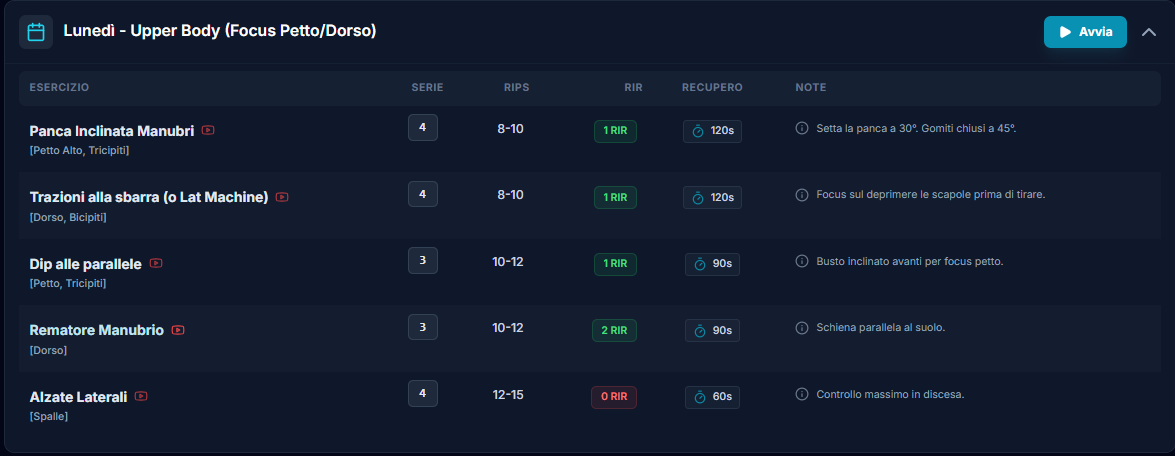This screenshot has width=1175, height=456.
Task: Open video for Alzate Laterali
Action: coord(141,396)
